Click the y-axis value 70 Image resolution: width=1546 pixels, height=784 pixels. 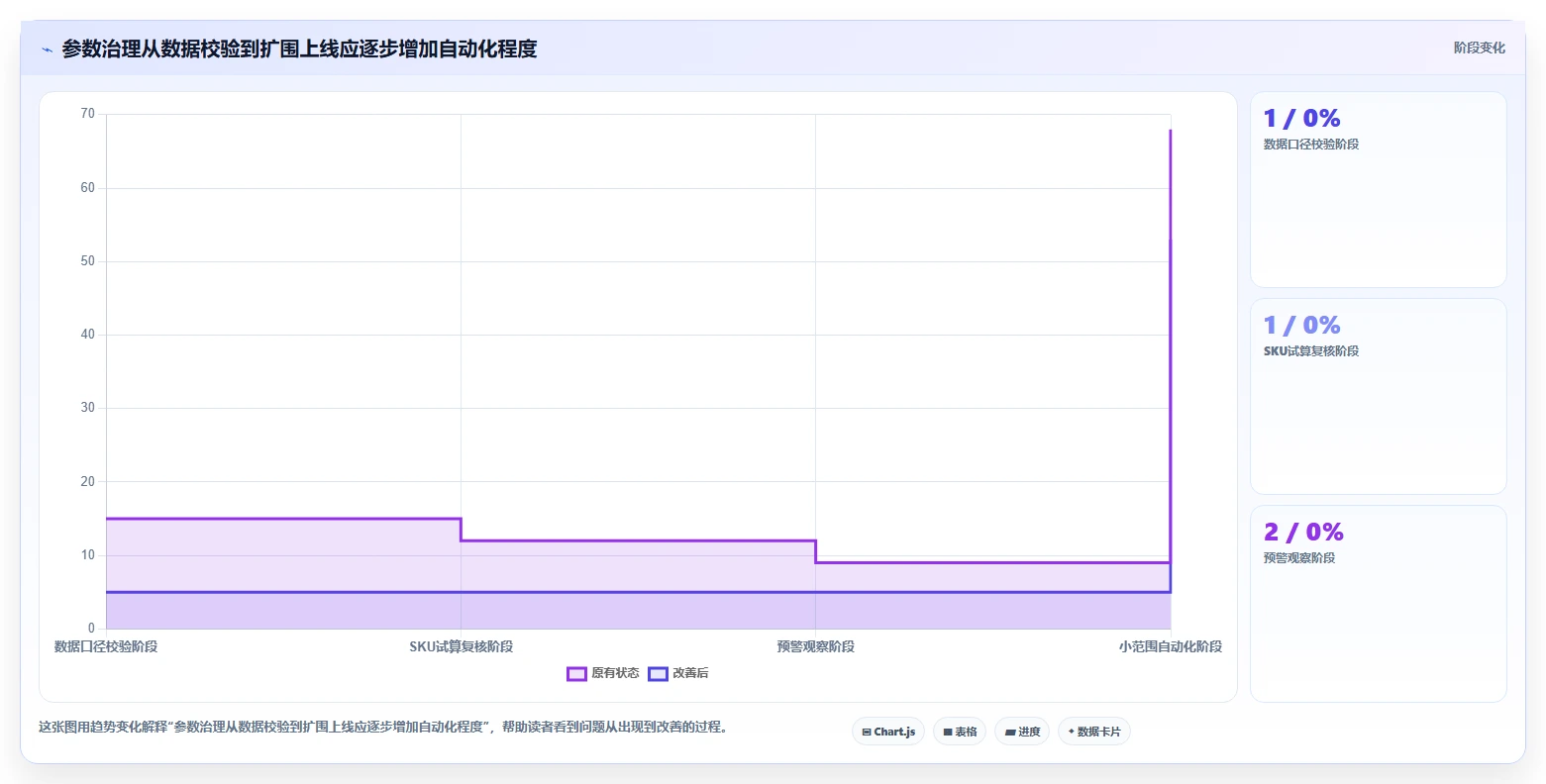88,114
